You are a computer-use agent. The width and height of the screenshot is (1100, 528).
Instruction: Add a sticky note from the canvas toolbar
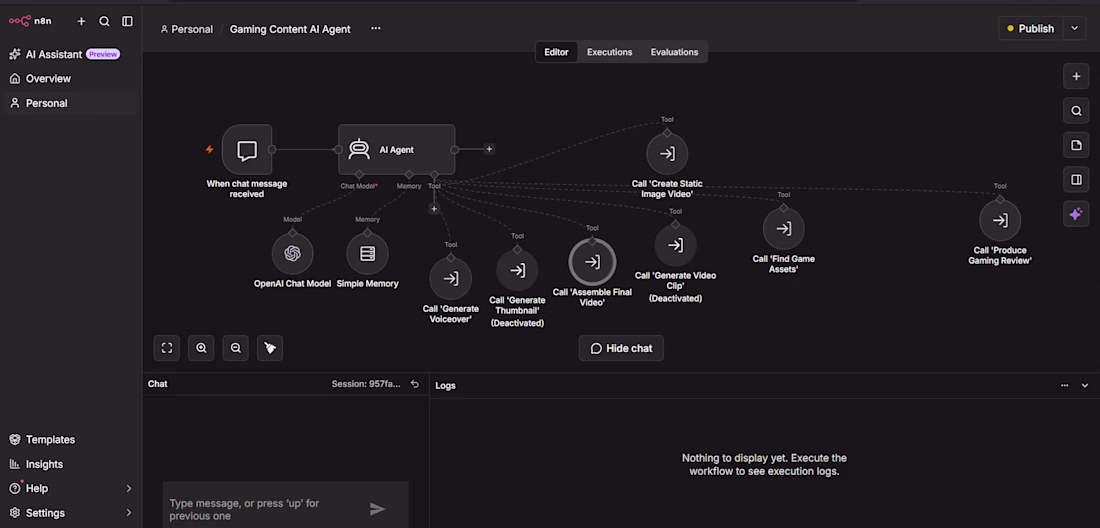tap(1076, 145)
